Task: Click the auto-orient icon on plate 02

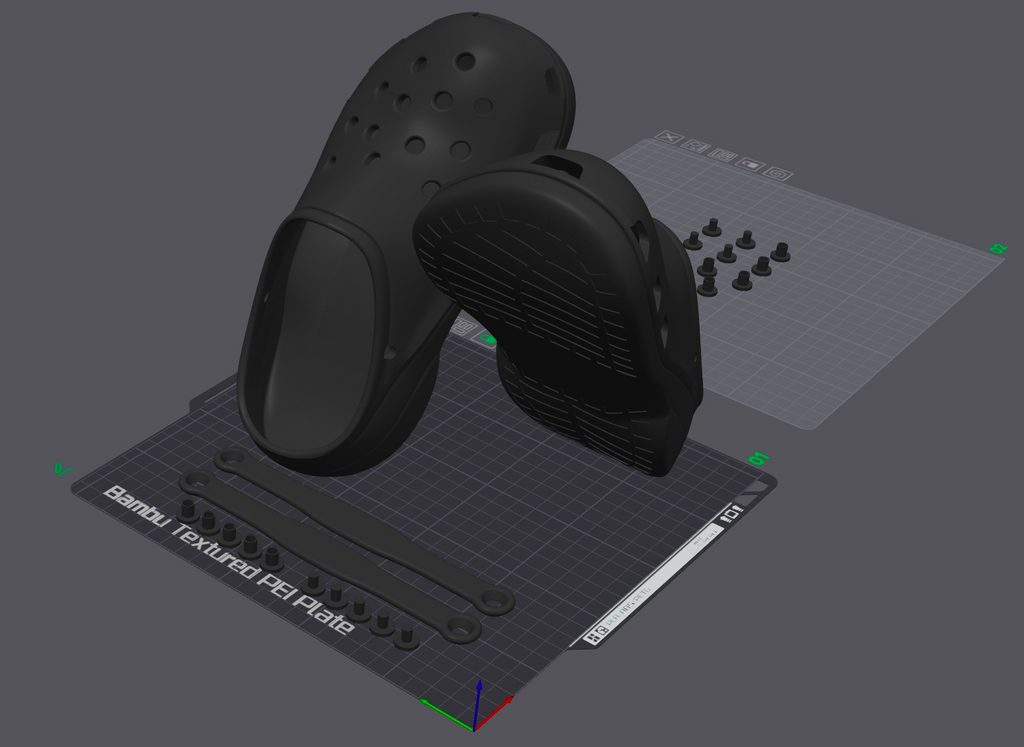Action: point(696,146)
